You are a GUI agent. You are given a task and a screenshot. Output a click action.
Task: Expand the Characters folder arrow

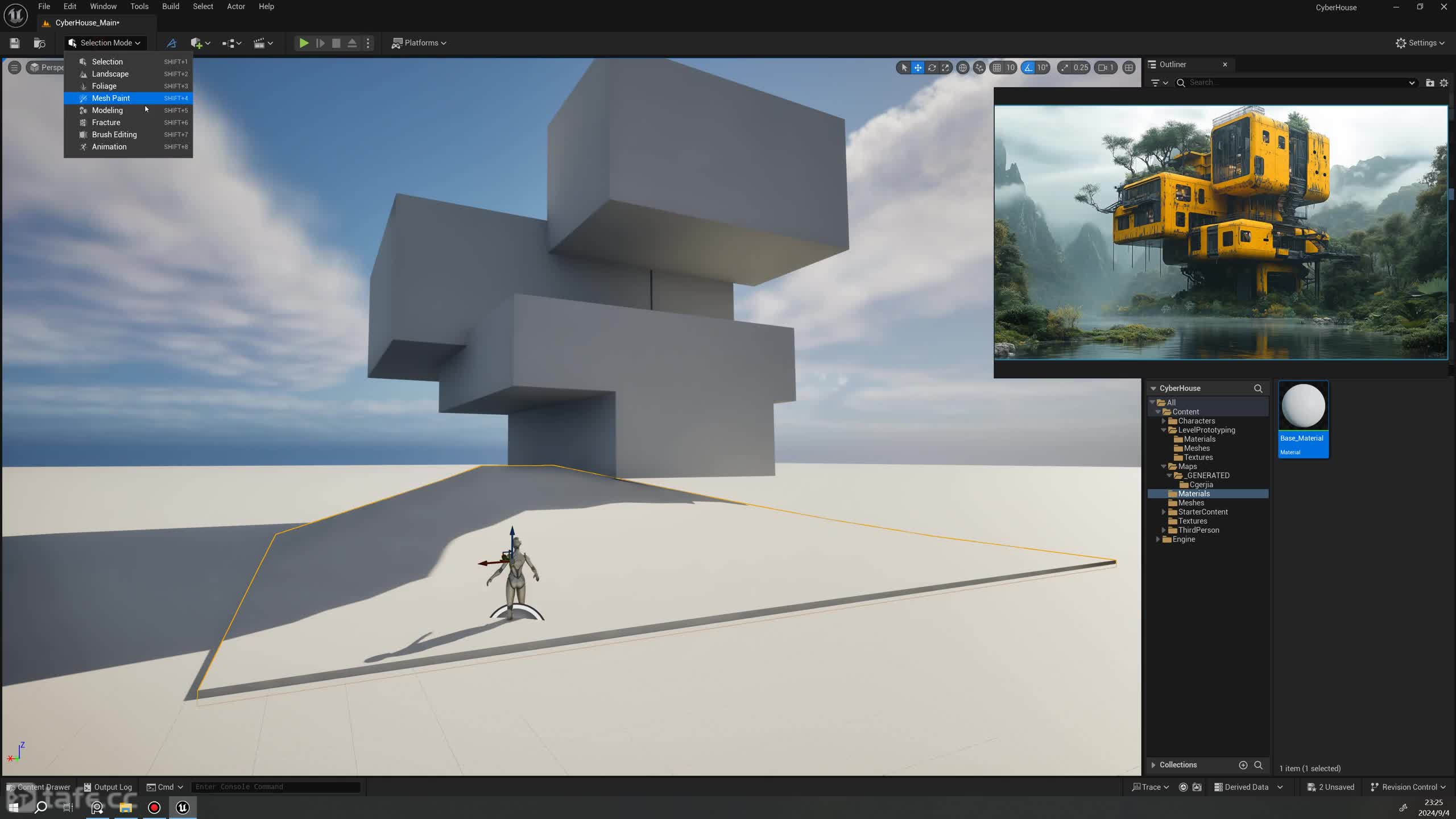click(1164, 421)
